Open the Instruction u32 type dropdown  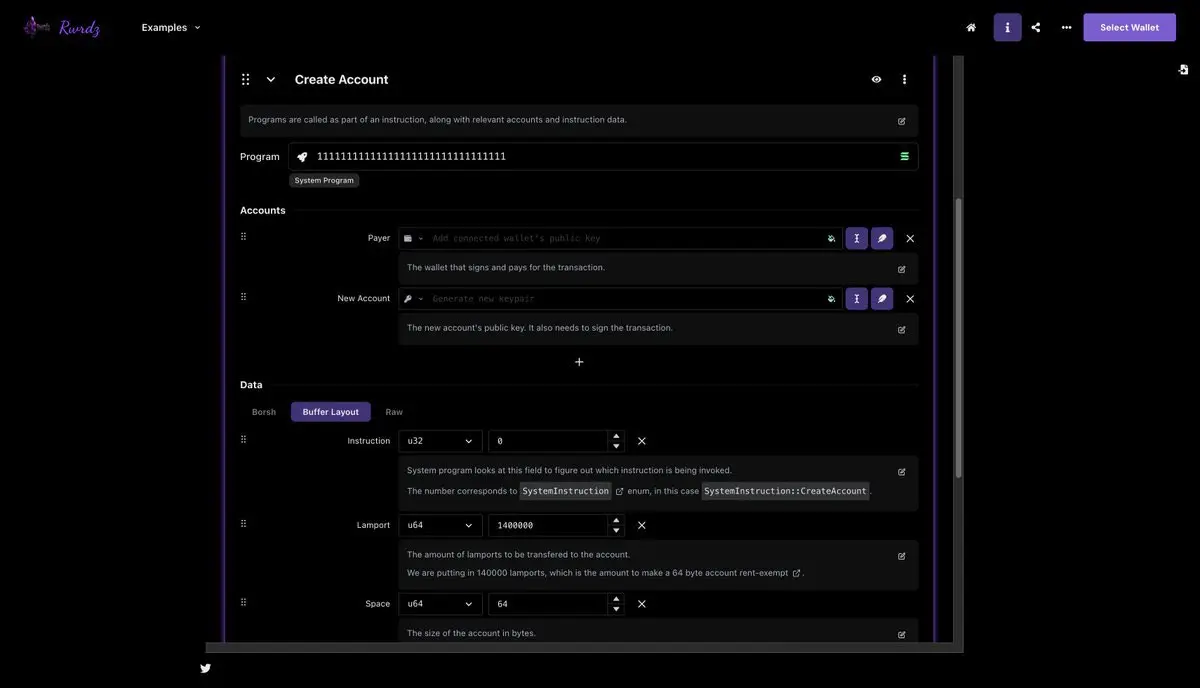[440, 441]
